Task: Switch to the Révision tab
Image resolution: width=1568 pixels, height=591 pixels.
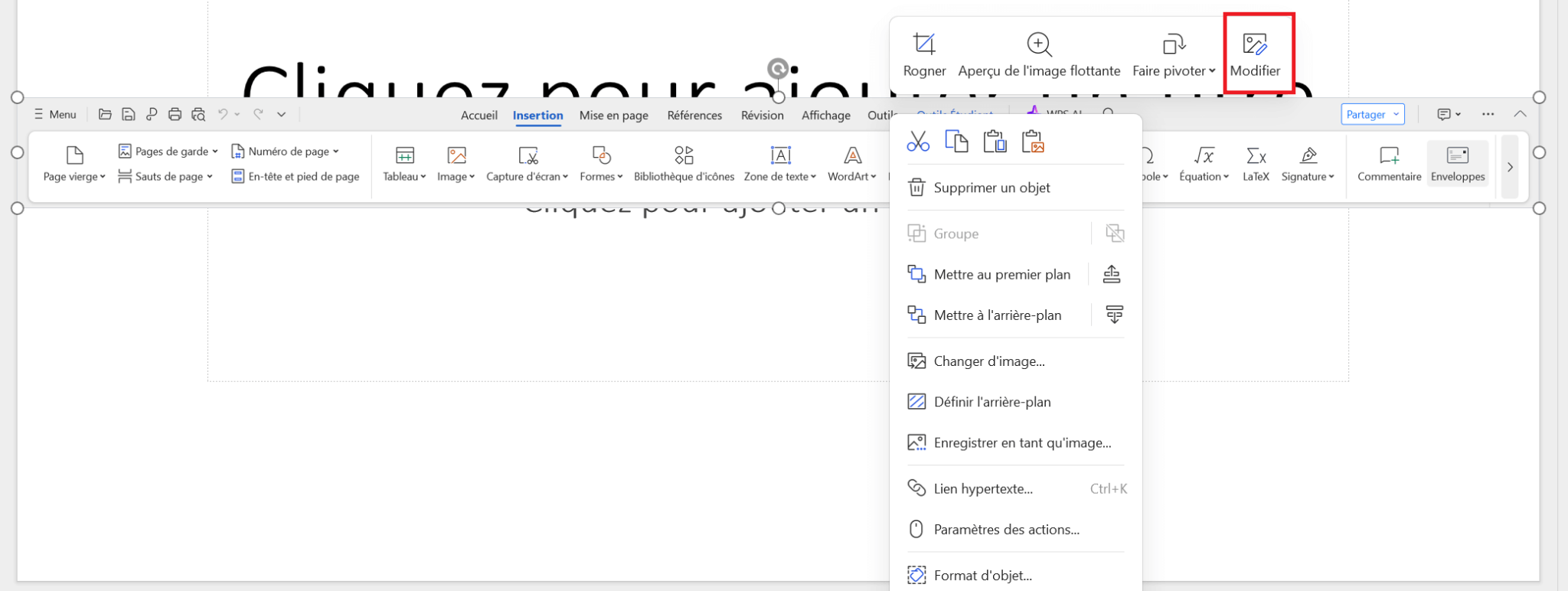Action: [x=763, y=115]
